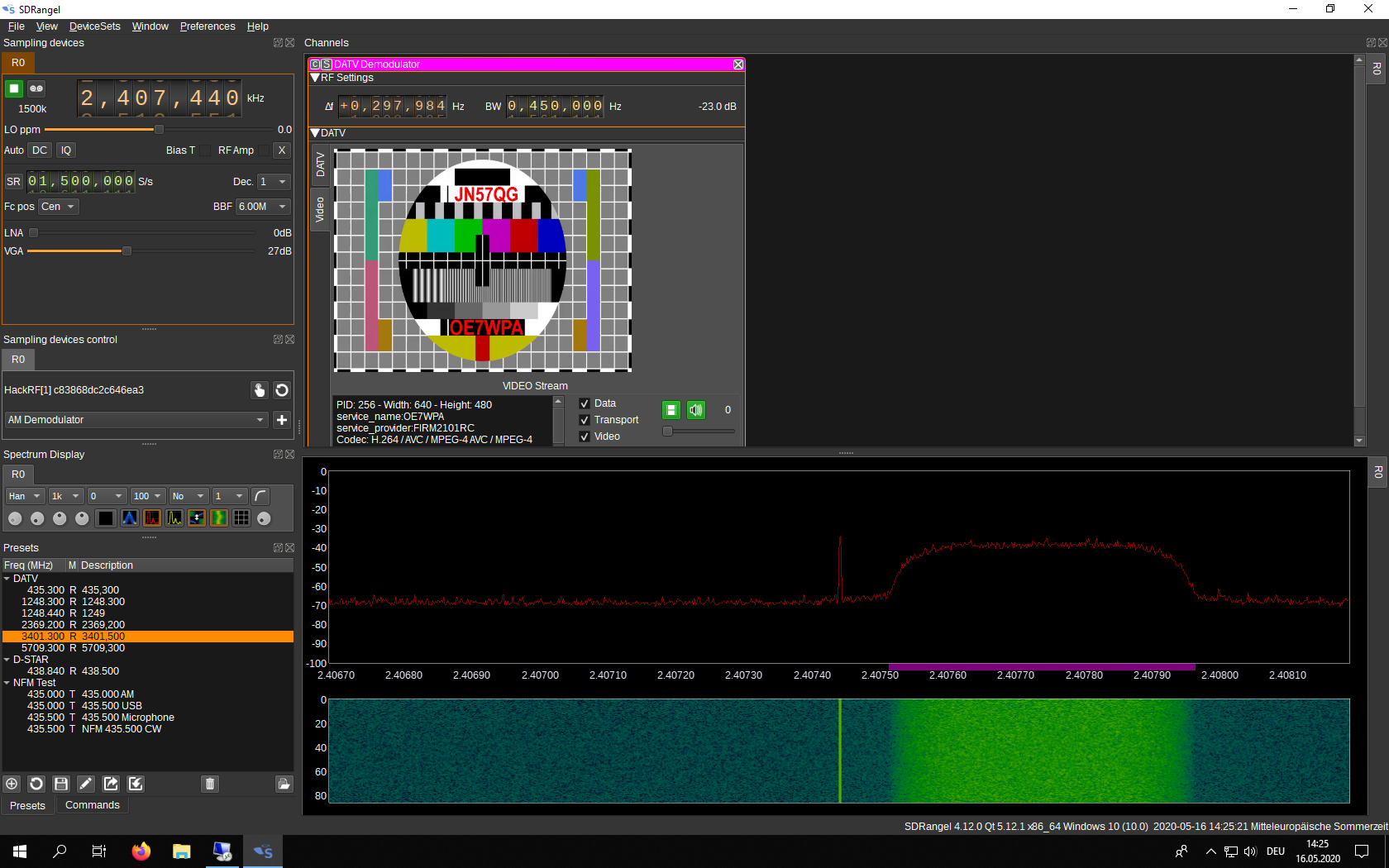Click the DC auto correction button
Screen dimensions: 1389x868
point(40,150)
